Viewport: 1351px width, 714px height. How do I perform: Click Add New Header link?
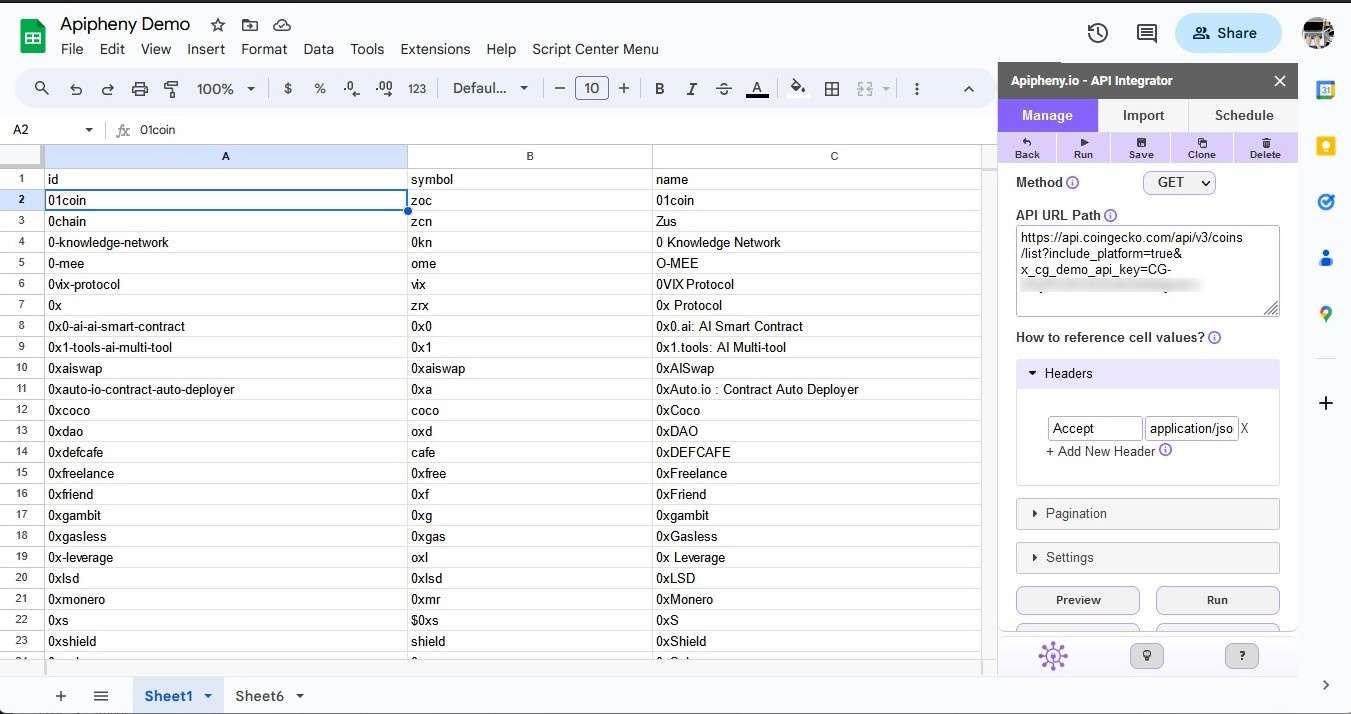pyautogui.click(x=1100, y=451)
